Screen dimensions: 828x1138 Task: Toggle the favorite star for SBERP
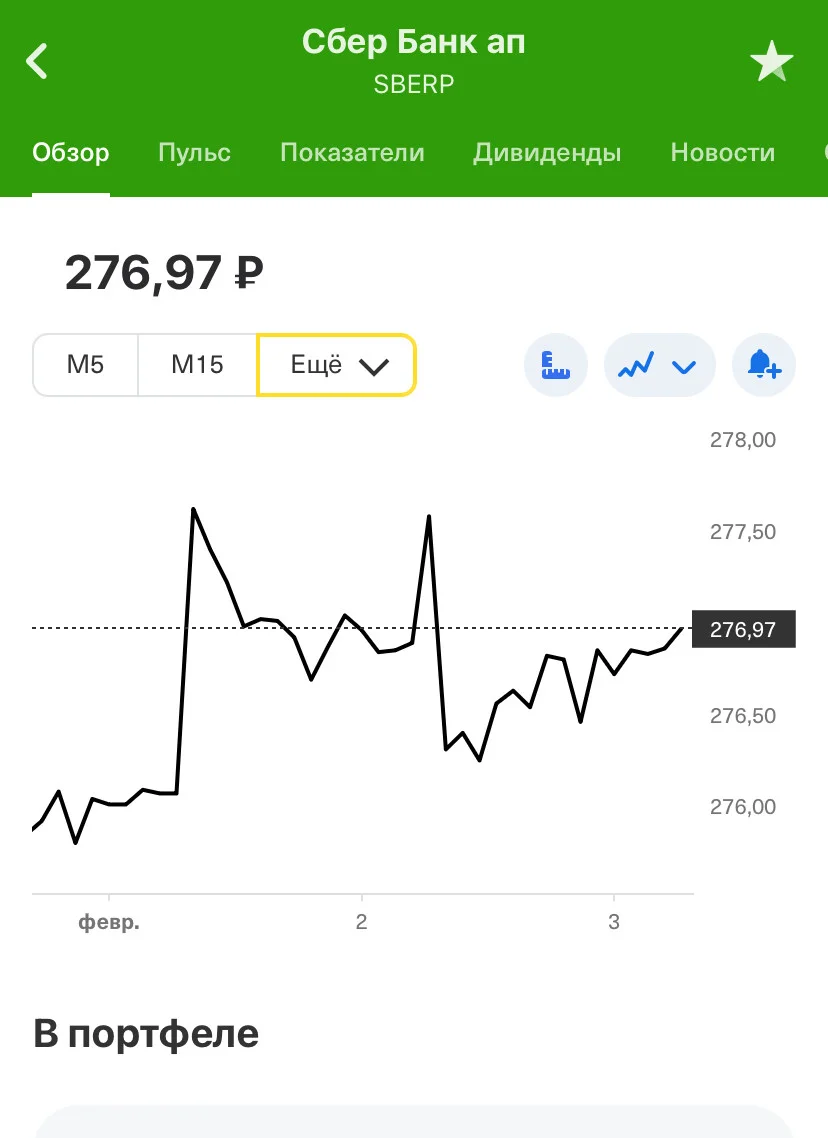771,61
